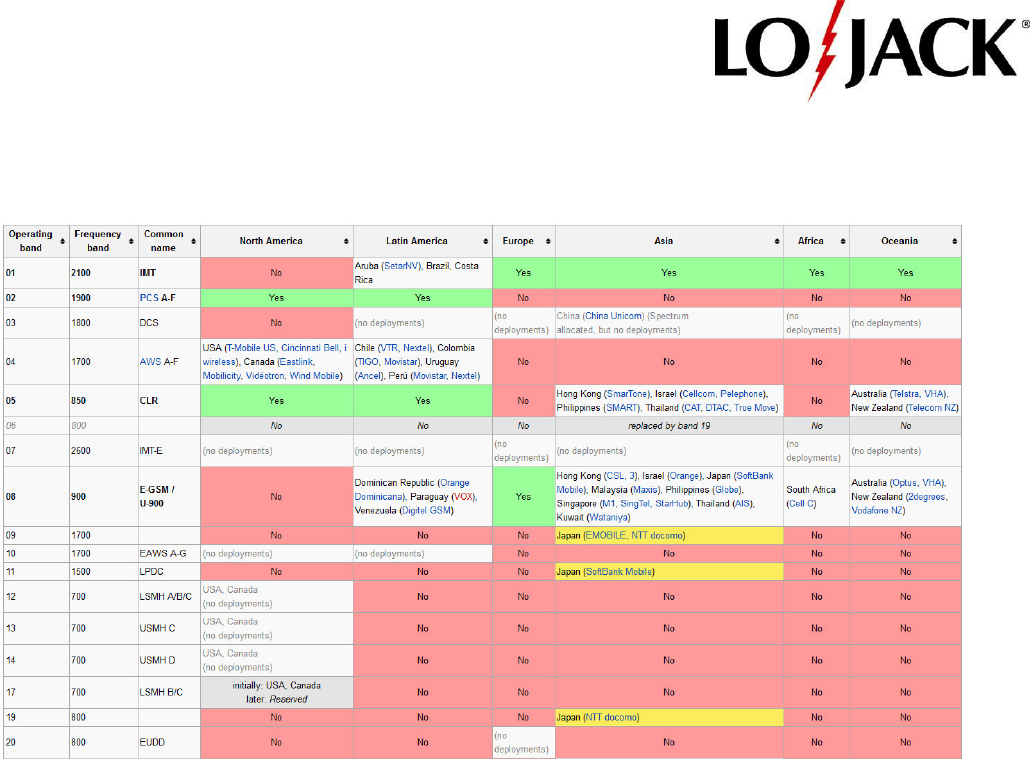The width and height of the screenshot is (1030, 759).
Task: Select the CLR common name cell
Action: click(x=169, y=401)
